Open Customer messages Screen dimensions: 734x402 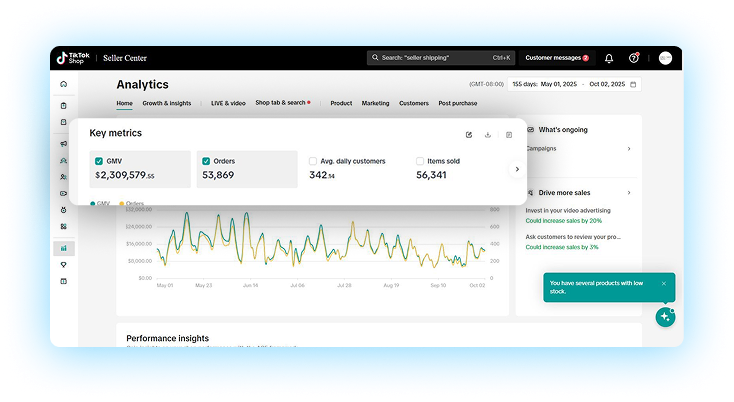point(556,58)
